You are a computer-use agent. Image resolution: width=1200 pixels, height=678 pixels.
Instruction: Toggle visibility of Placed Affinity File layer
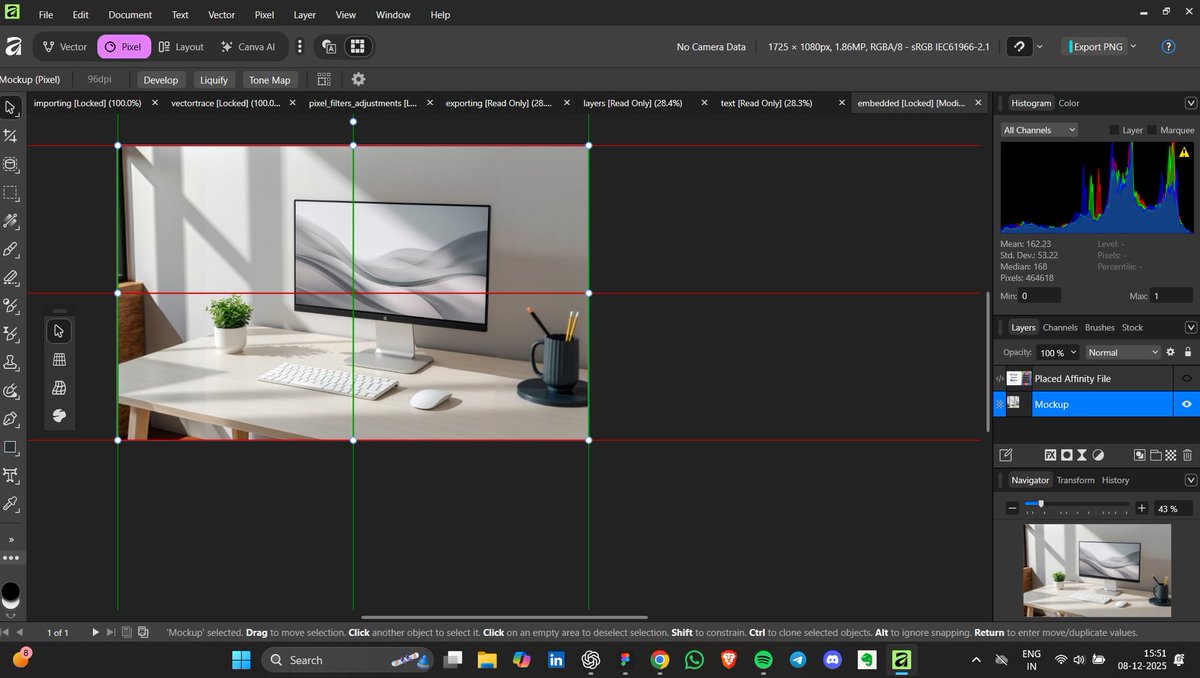click(1187, 378)
